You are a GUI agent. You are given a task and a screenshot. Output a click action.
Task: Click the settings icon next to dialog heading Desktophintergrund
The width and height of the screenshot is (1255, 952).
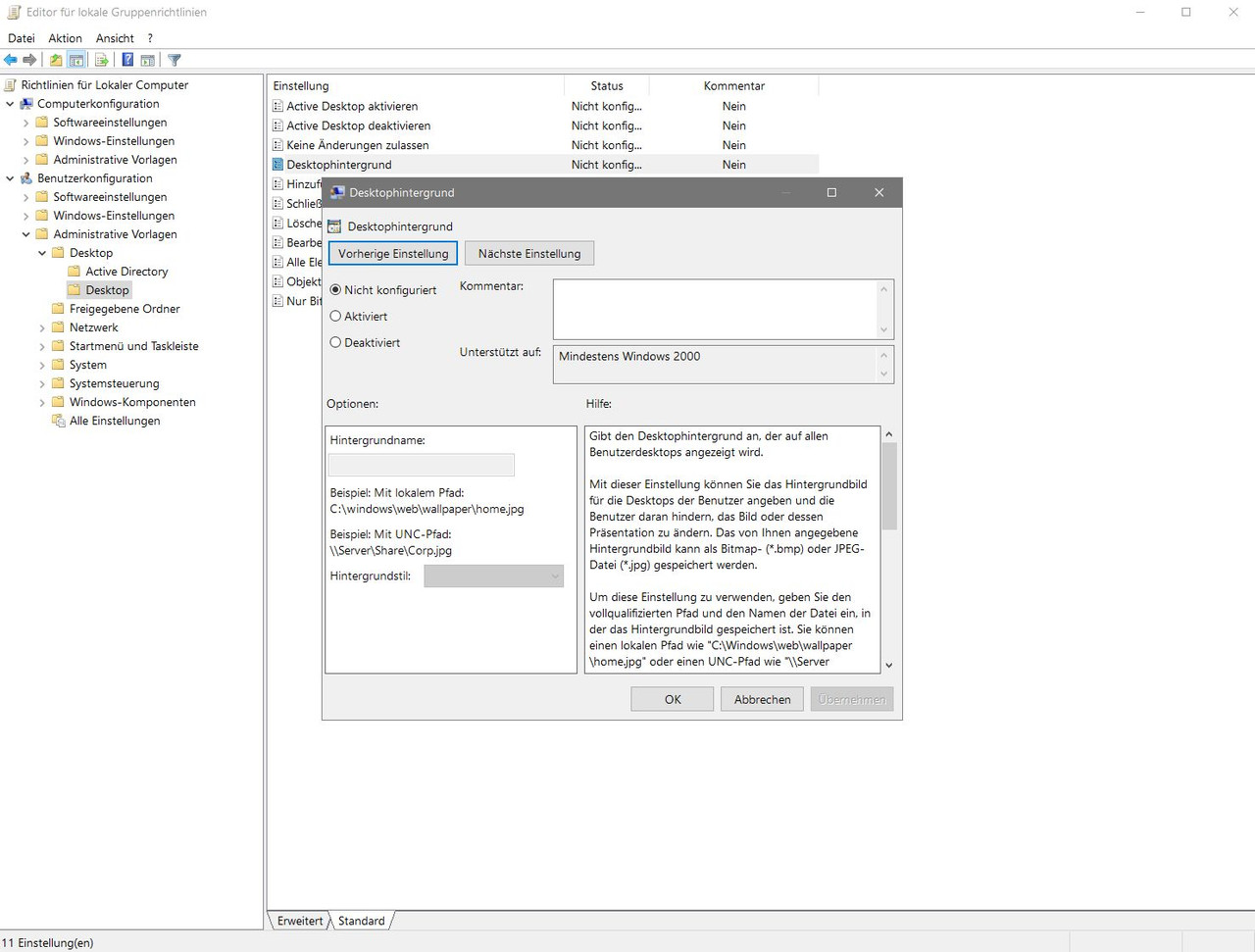click(334, 226)
